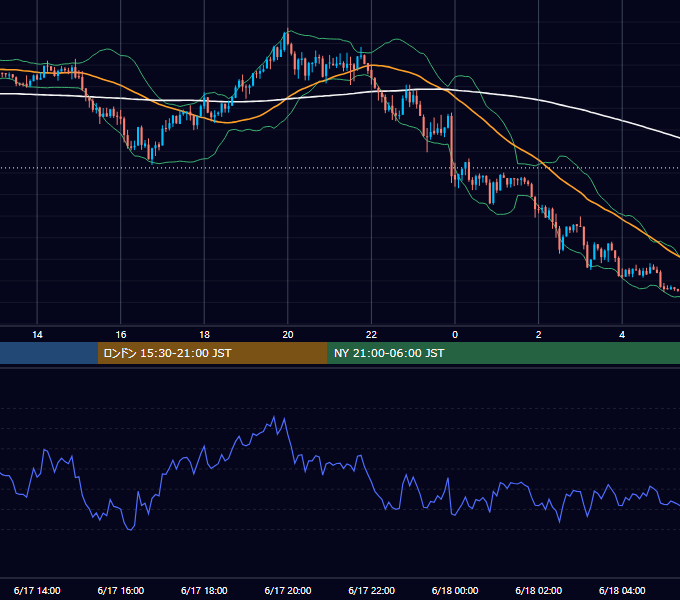This screenshot has height=600, width=680.
Task: Click the 6/17 18:00 label on indicator axis
Action: (x=204, y=590)
